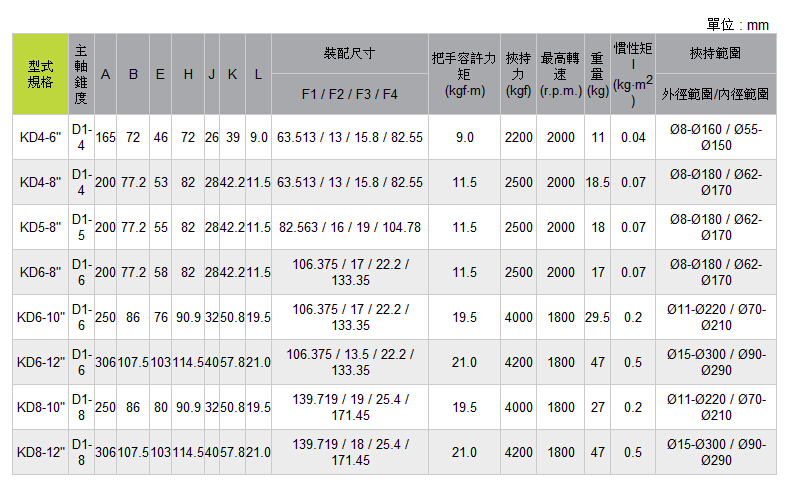Click the 單位 : mm label
Screen dimensions: 787x486
click(737, 24)
